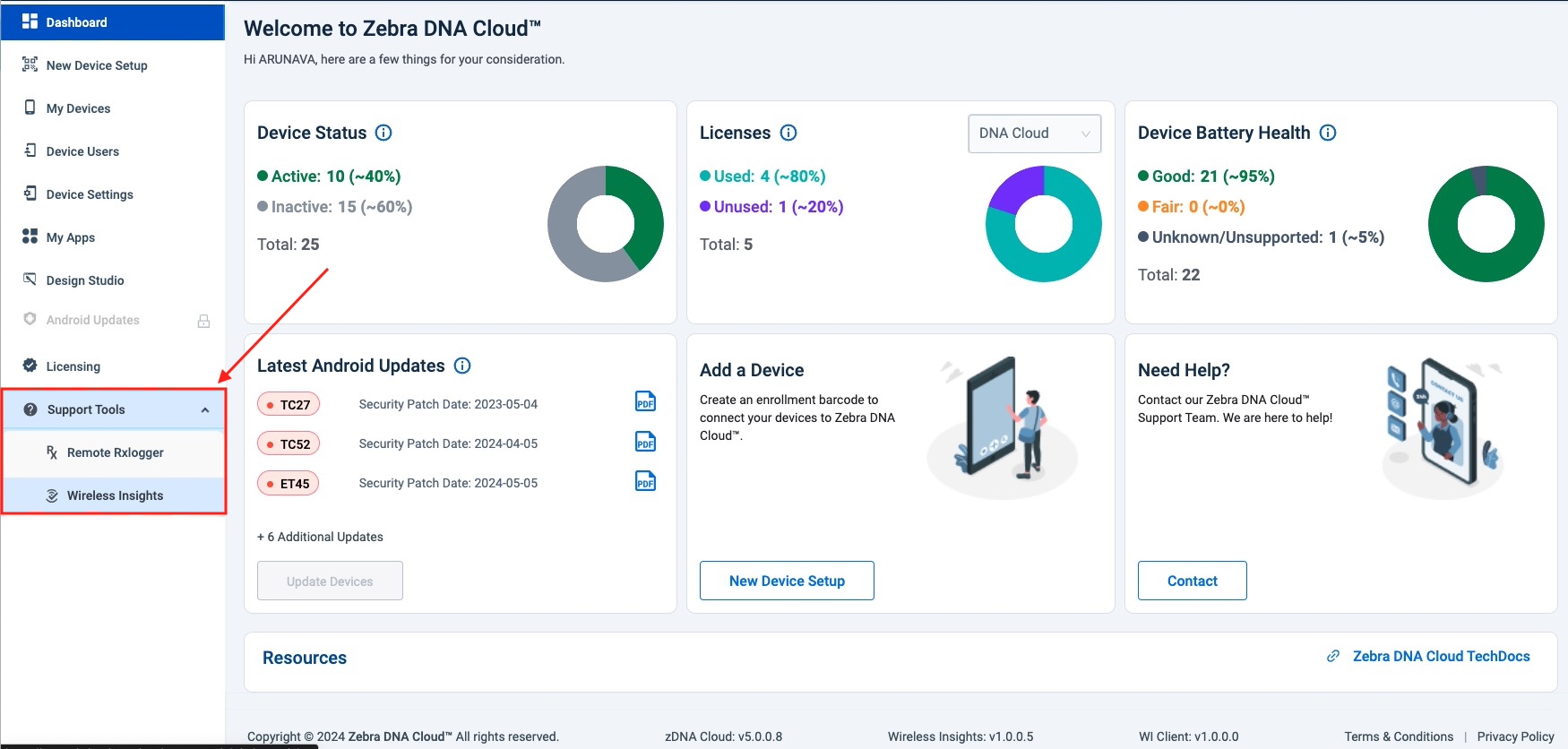Open the DNA Cloud license dropdown

(x=1034, y=133)
